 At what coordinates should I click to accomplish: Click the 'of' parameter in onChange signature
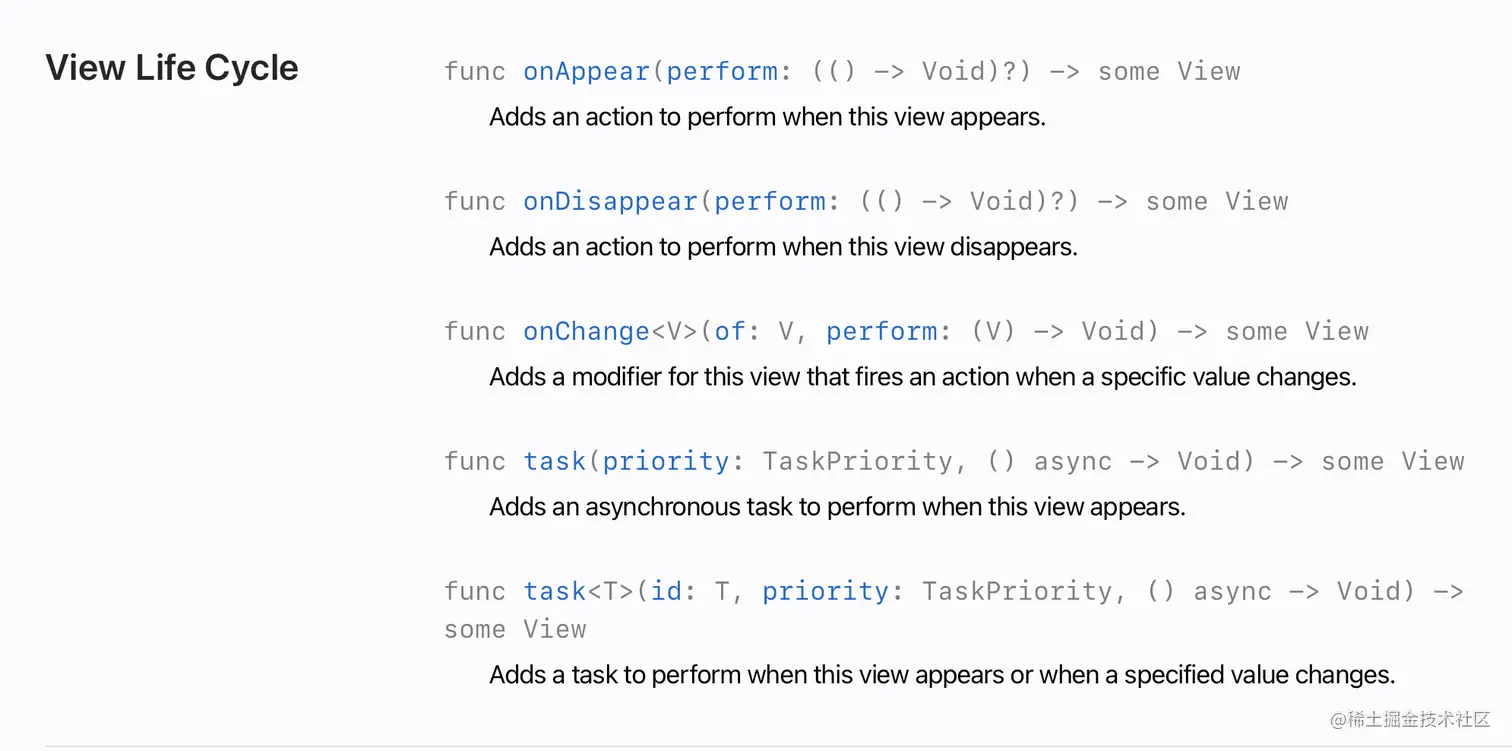coord(730,332)
